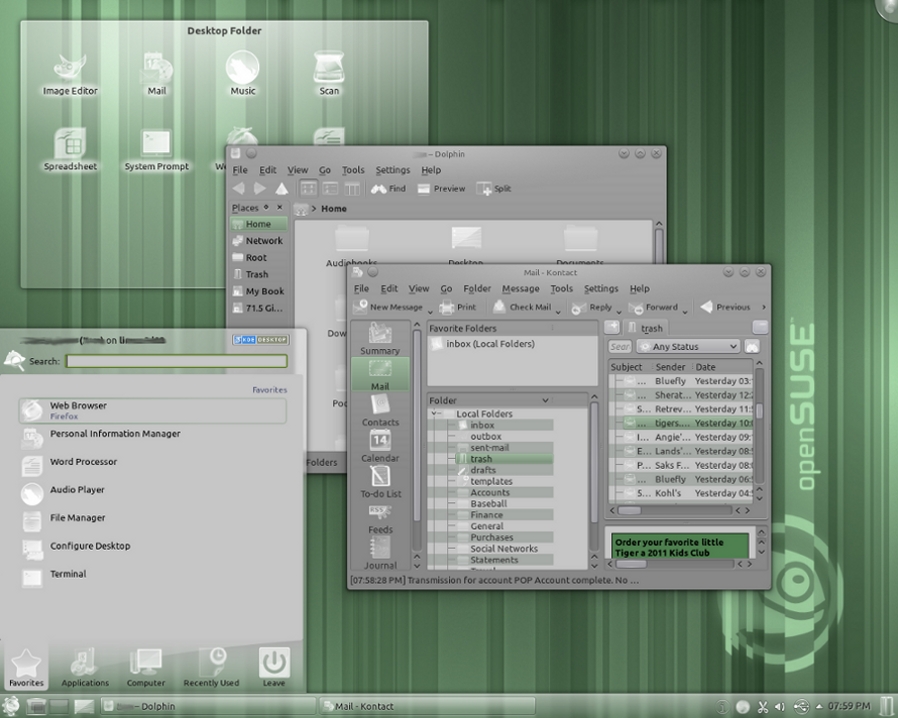Collapse Local Folders tree node
This screenshot has height=718, width=898.
coord(434,413)
